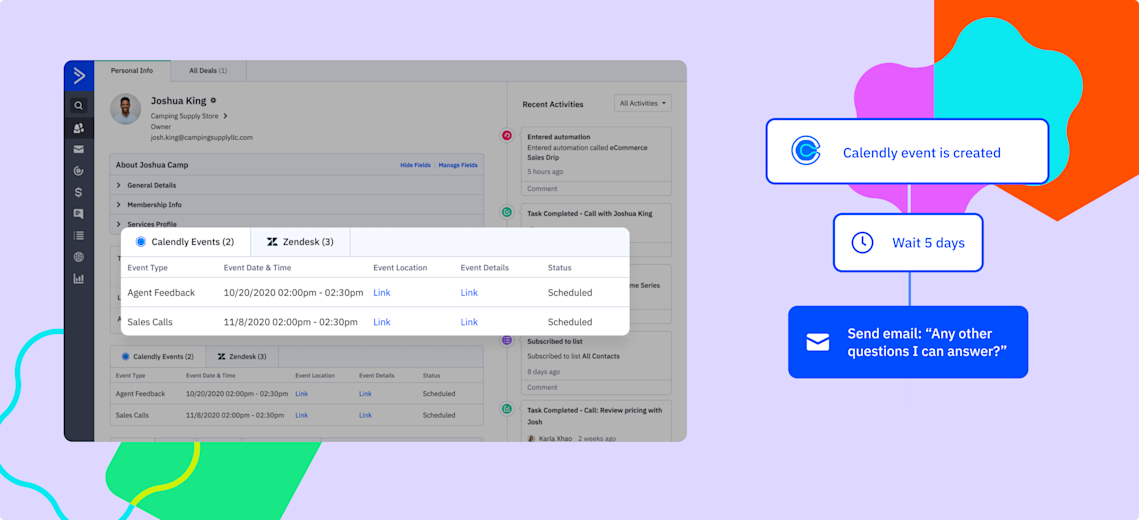Open Automations via the sidebar target icon
Image resolution: width=1139 pixels, height=520 pixels.
click(x=78, y=171)
